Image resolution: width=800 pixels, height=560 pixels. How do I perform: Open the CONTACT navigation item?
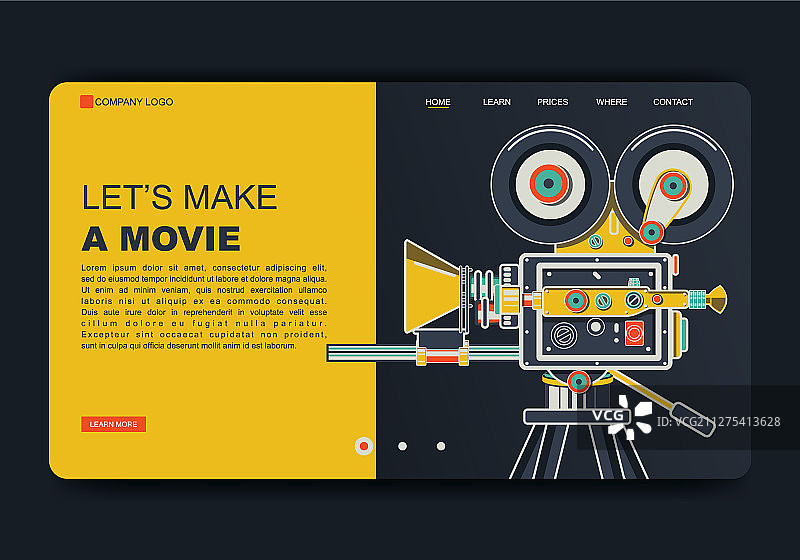point(672,102)
